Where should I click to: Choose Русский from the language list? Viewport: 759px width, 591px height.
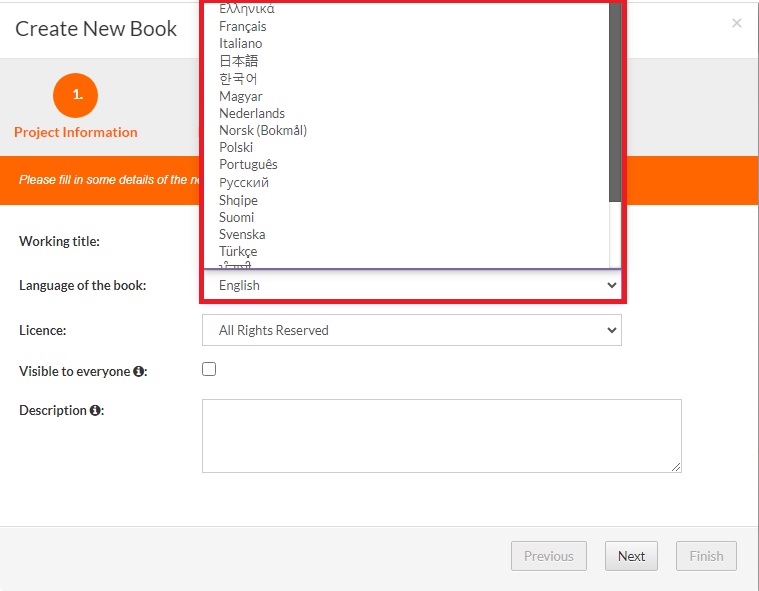tap(244, 182)
